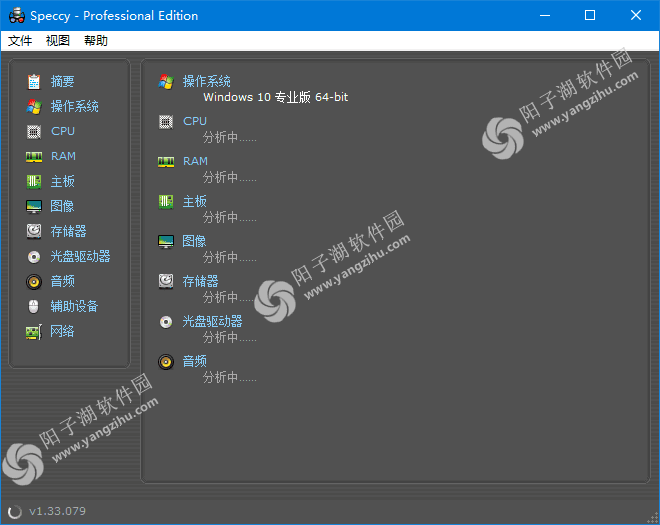
Task: Click the 辅助设备 mouse icon in sidebar
Action: (34, 306)
